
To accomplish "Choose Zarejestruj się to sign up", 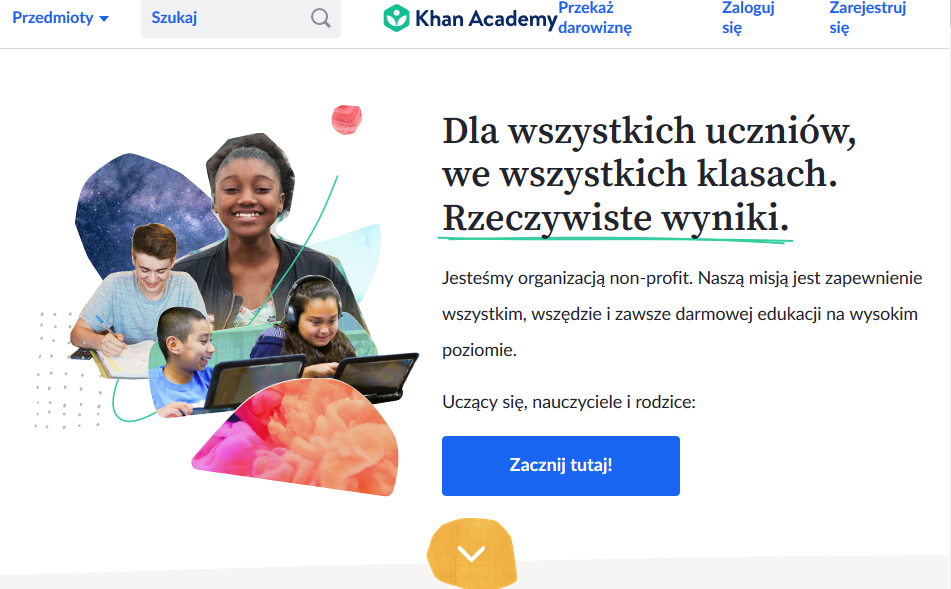I will click(867, 18).
